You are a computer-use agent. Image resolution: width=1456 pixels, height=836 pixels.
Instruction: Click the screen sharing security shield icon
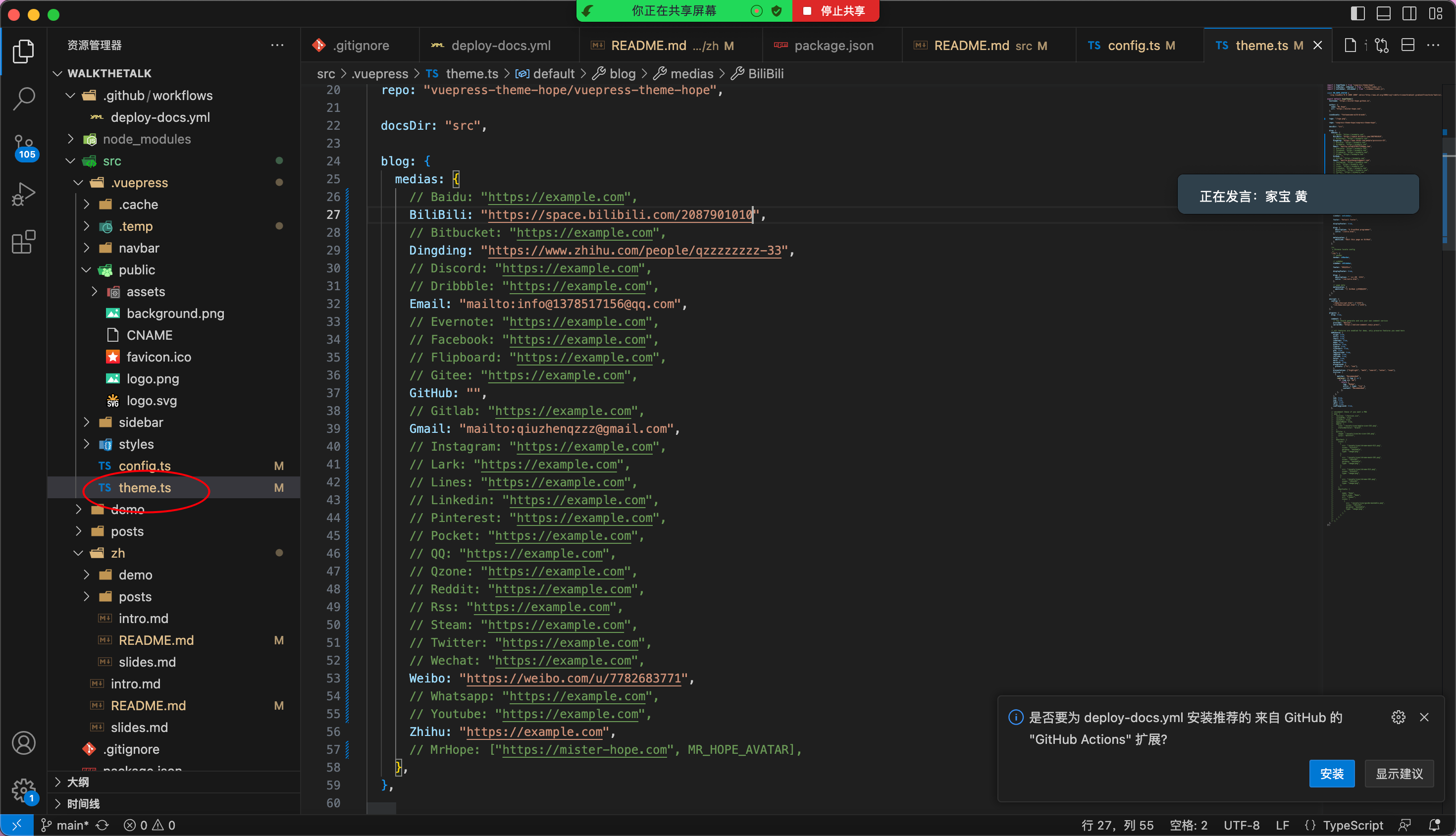776,11
